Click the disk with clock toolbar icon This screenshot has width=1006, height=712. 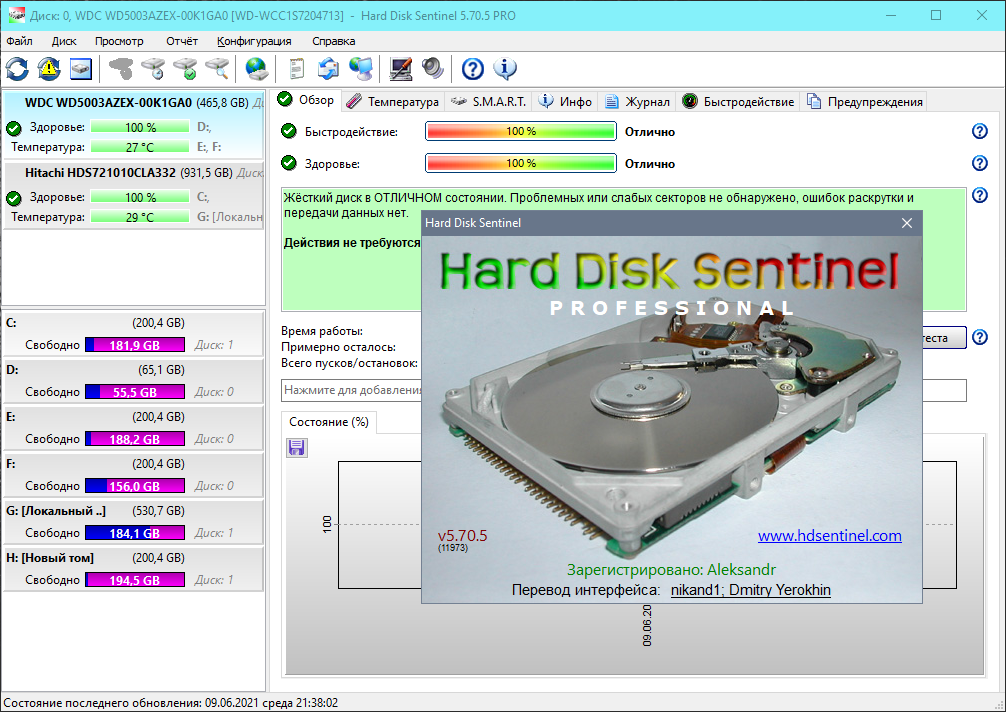tap(153, 69)
